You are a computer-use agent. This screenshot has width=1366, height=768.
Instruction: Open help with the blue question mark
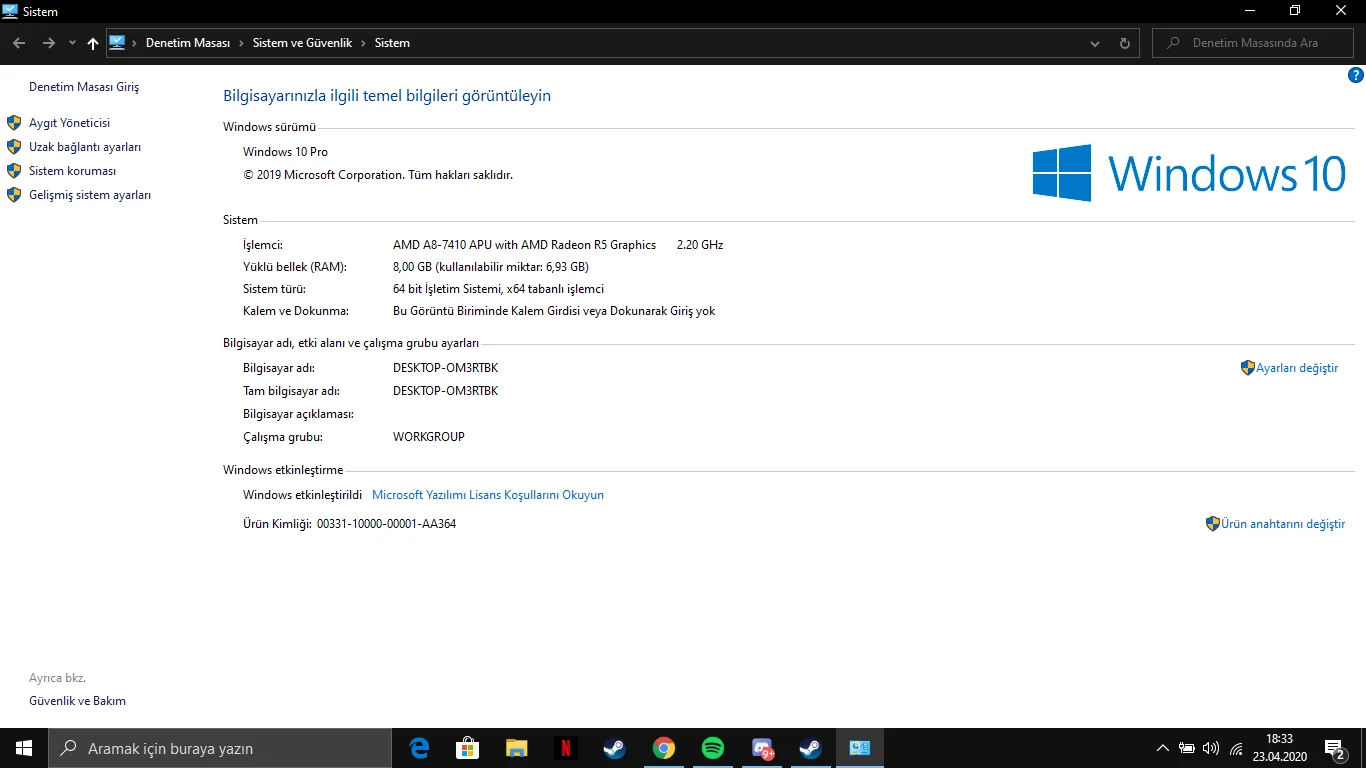pos(1356,75)
